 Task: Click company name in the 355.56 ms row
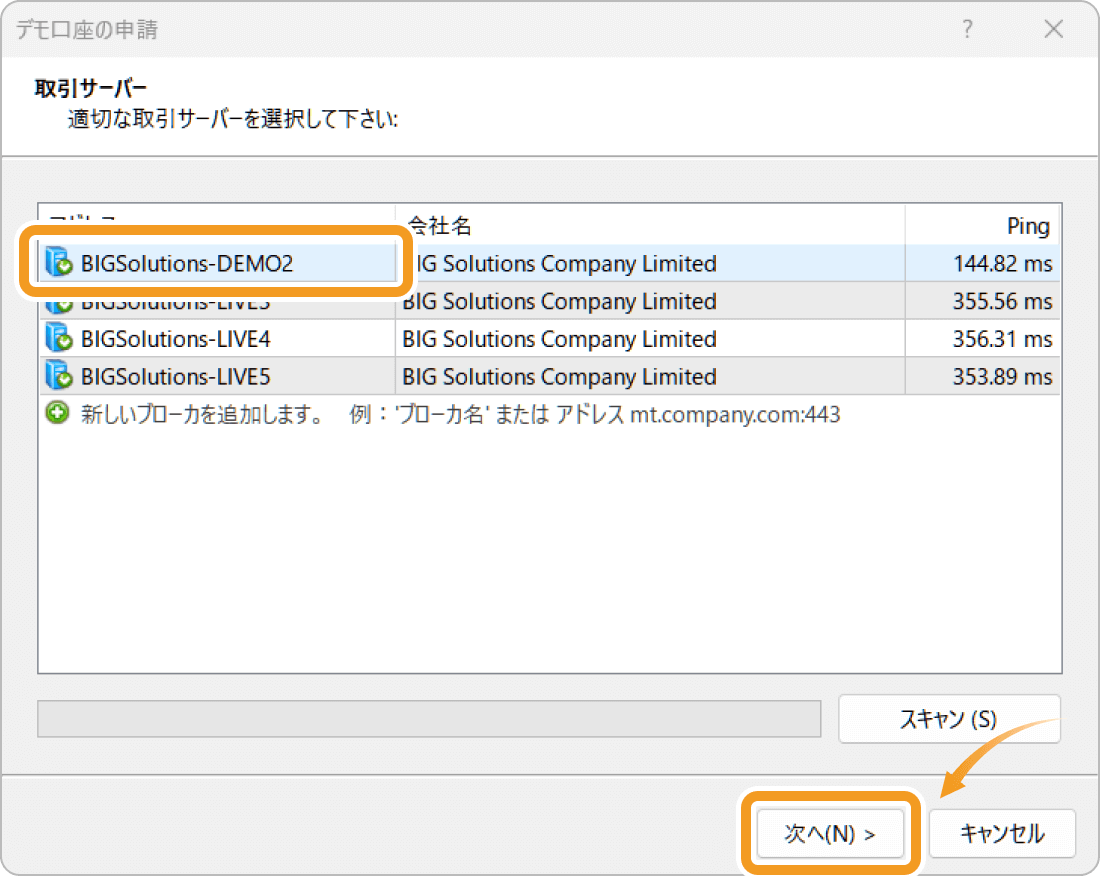pyautogui.click(x=559, y=302)
